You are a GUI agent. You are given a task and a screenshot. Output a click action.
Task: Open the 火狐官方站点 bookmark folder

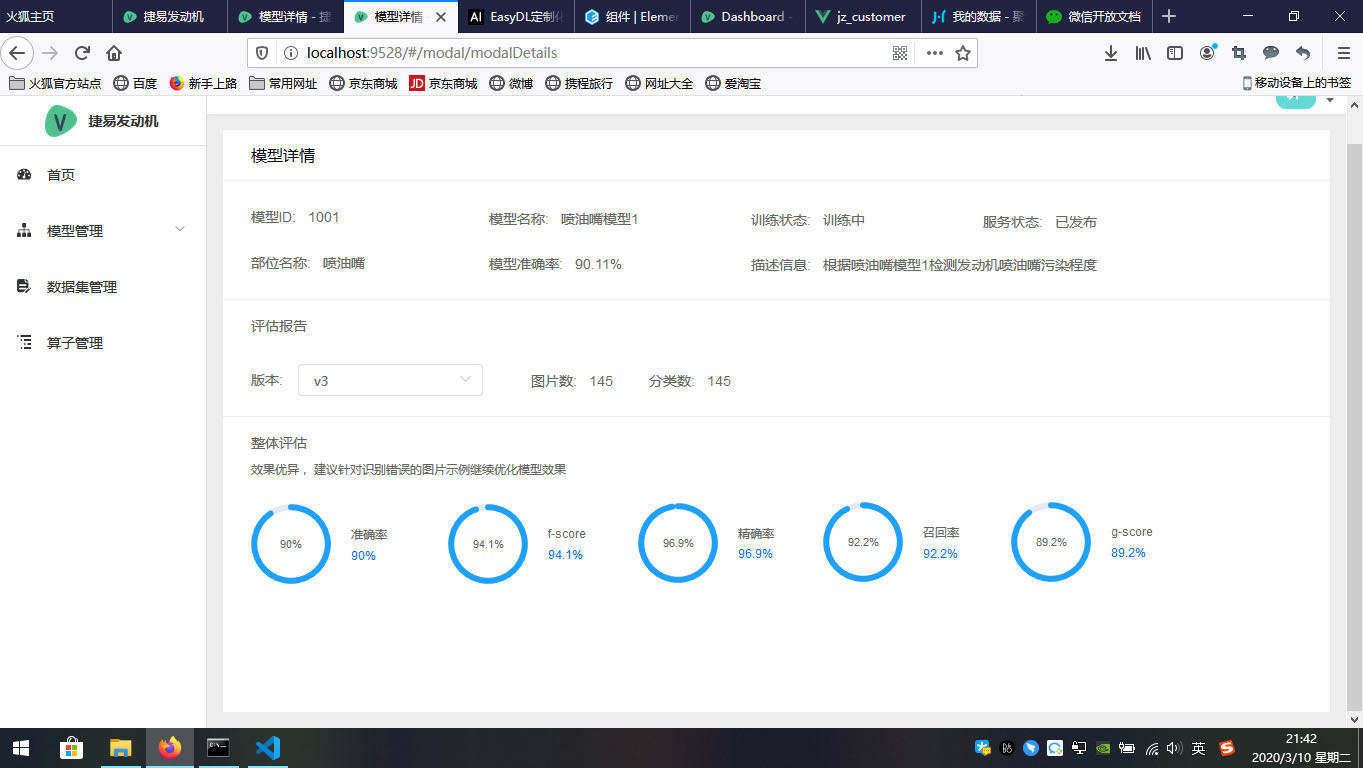point(55,83)
